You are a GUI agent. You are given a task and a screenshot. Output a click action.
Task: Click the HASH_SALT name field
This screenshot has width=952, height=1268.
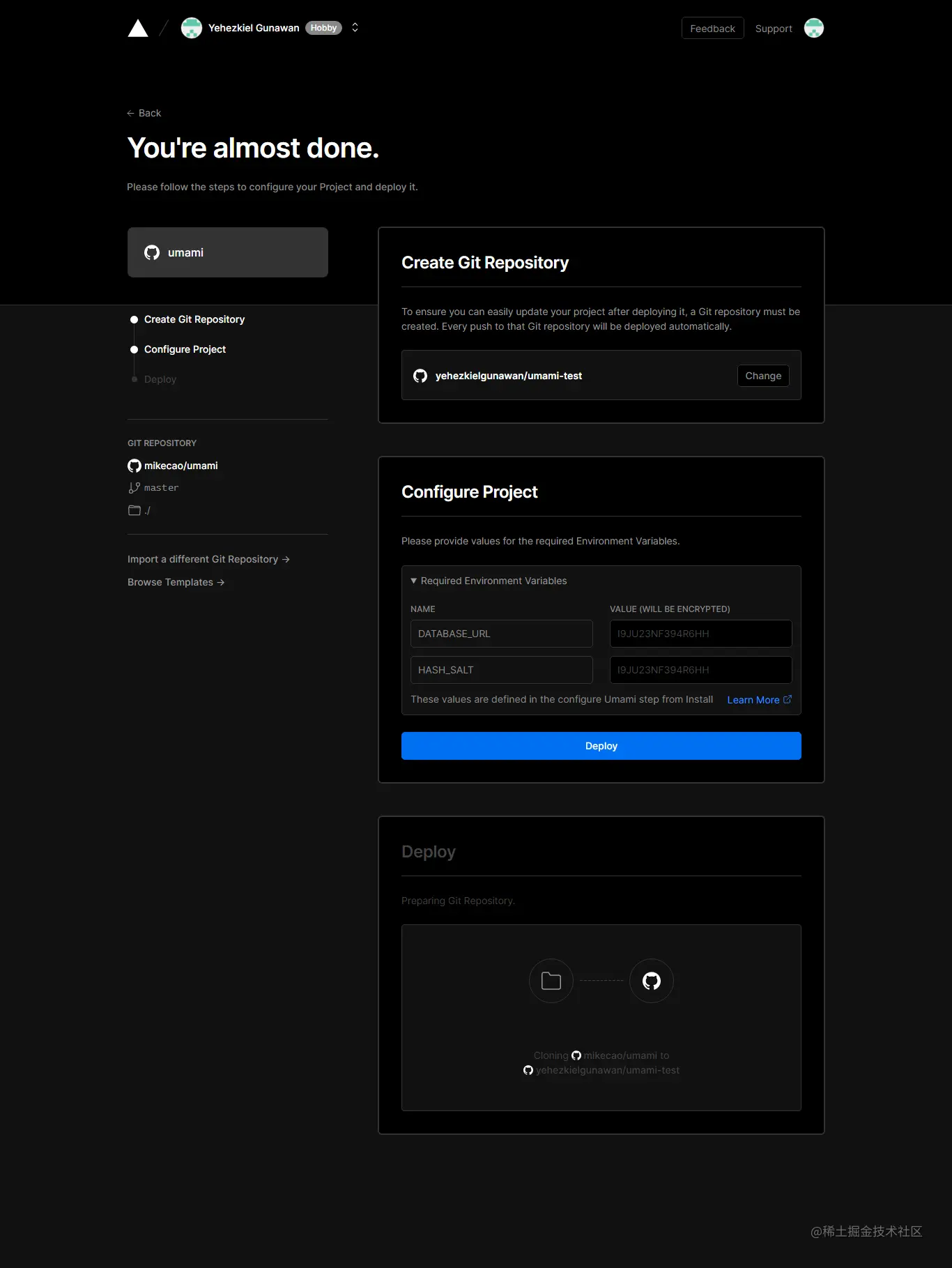tap(502, 670)
